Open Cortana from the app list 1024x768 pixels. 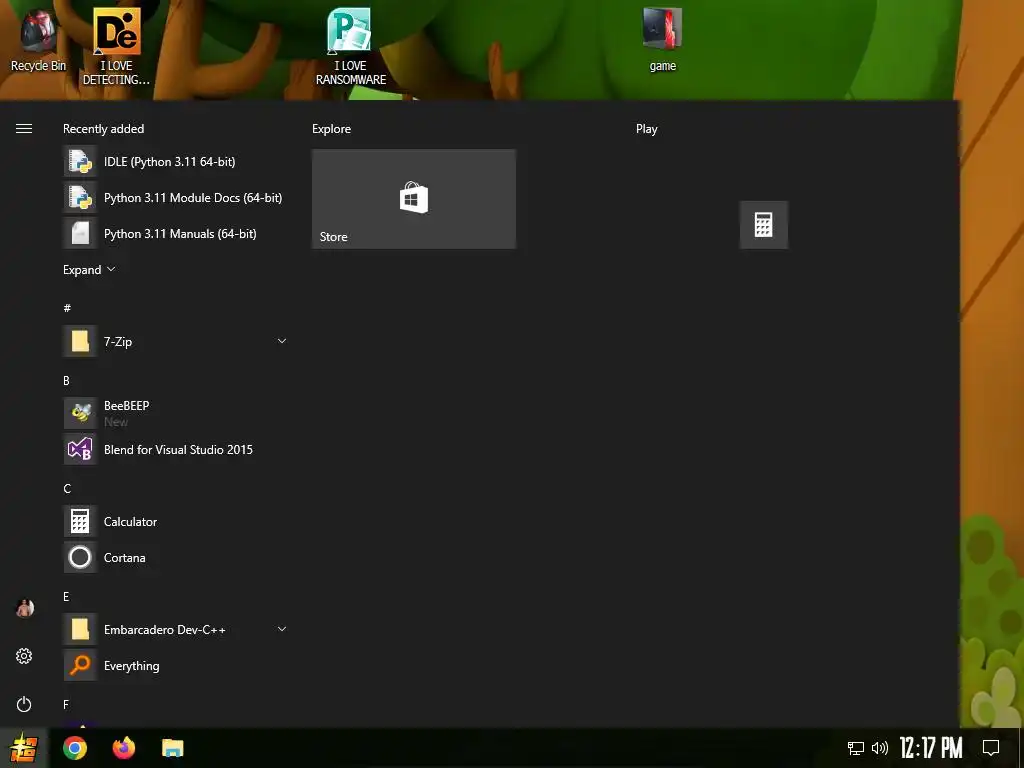click(175, 557)
